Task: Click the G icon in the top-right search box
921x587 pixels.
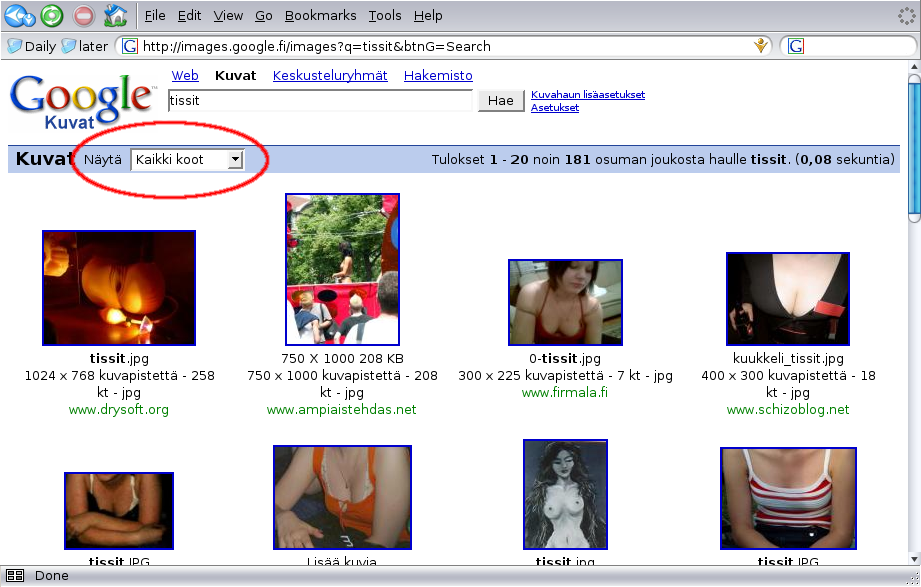Action: tap(795, 44)
